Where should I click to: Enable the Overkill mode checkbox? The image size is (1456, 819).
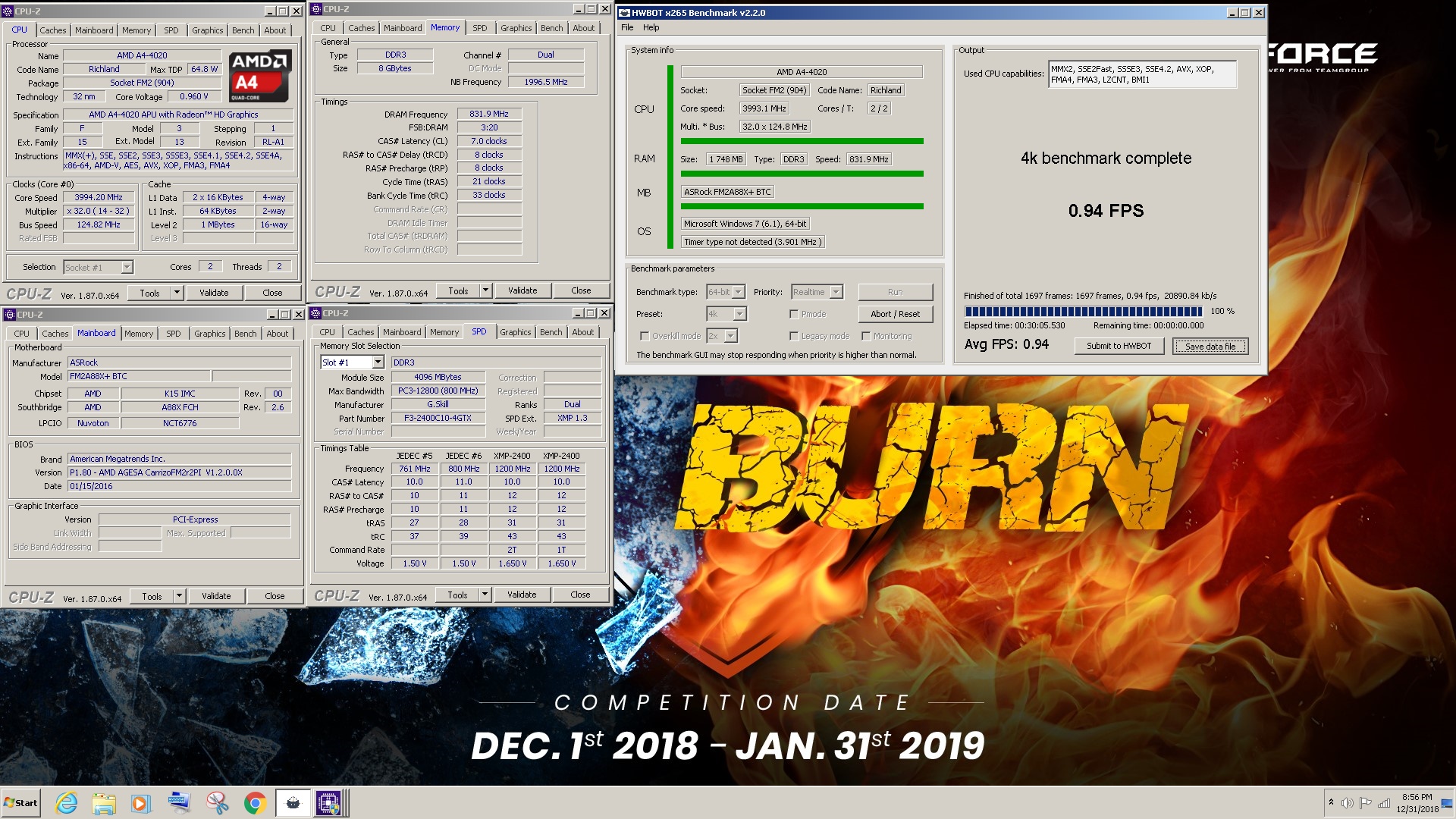pyautogui.click(x=645, y=336)
